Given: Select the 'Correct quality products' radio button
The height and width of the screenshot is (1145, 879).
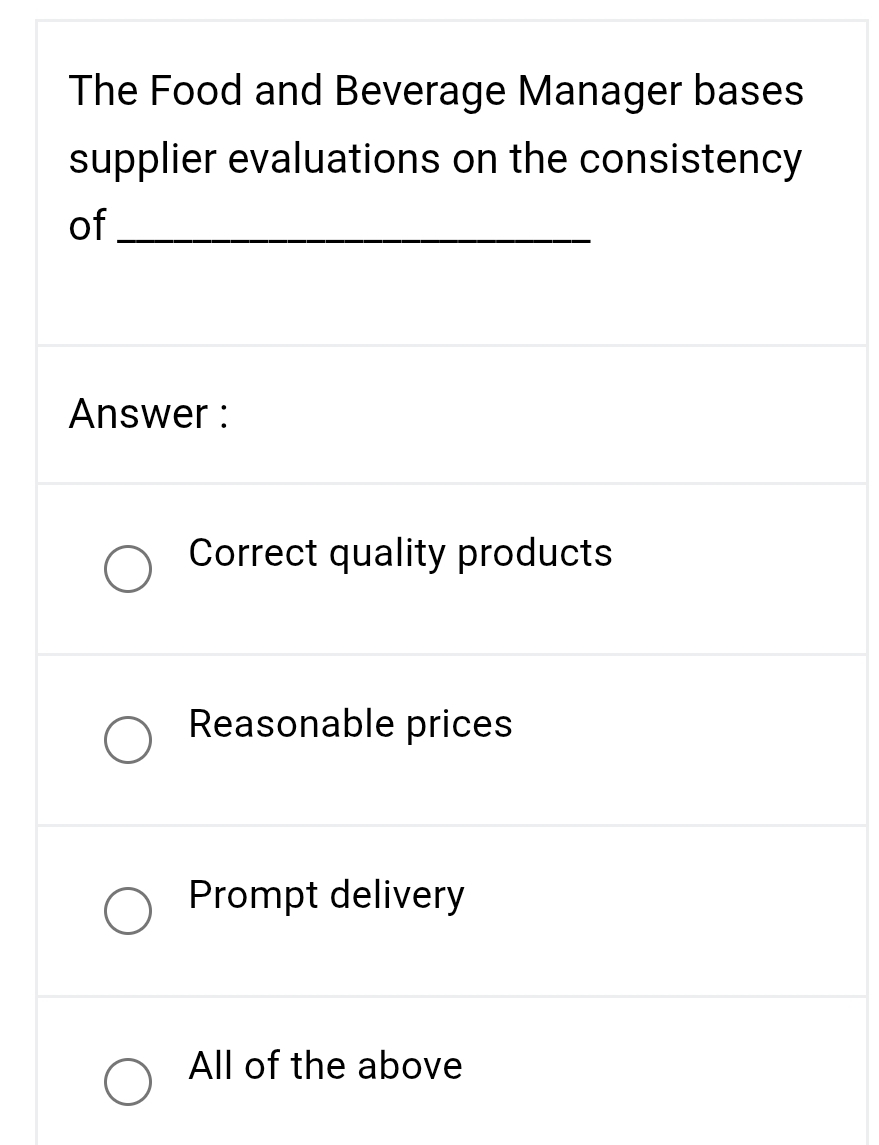Looking at the screenshot, I should (x=127, y=569).
